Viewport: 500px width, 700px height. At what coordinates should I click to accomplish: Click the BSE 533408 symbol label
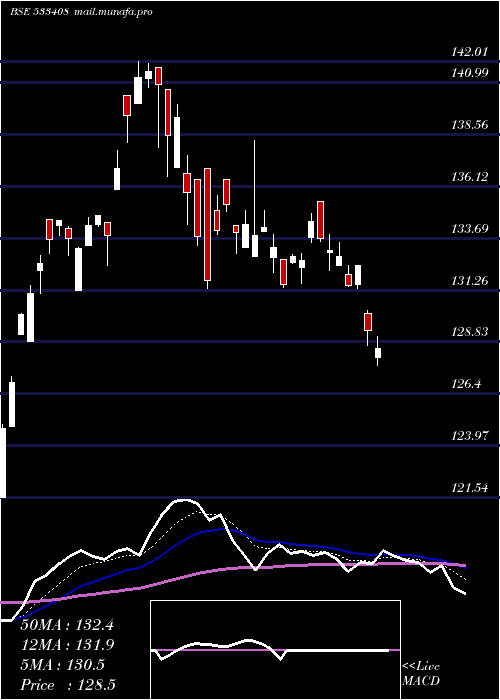39,12
